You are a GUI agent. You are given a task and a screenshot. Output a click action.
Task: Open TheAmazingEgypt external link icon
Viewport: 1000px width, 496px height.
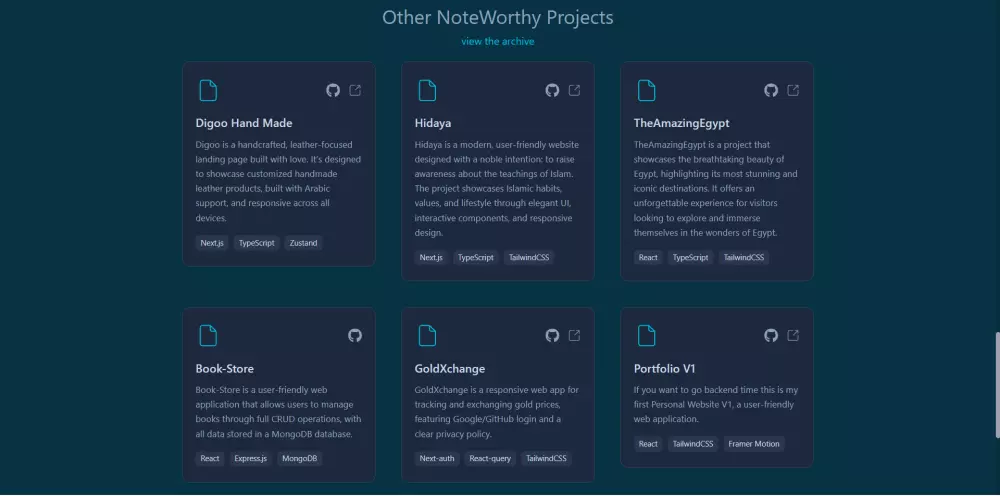point(794,91)
